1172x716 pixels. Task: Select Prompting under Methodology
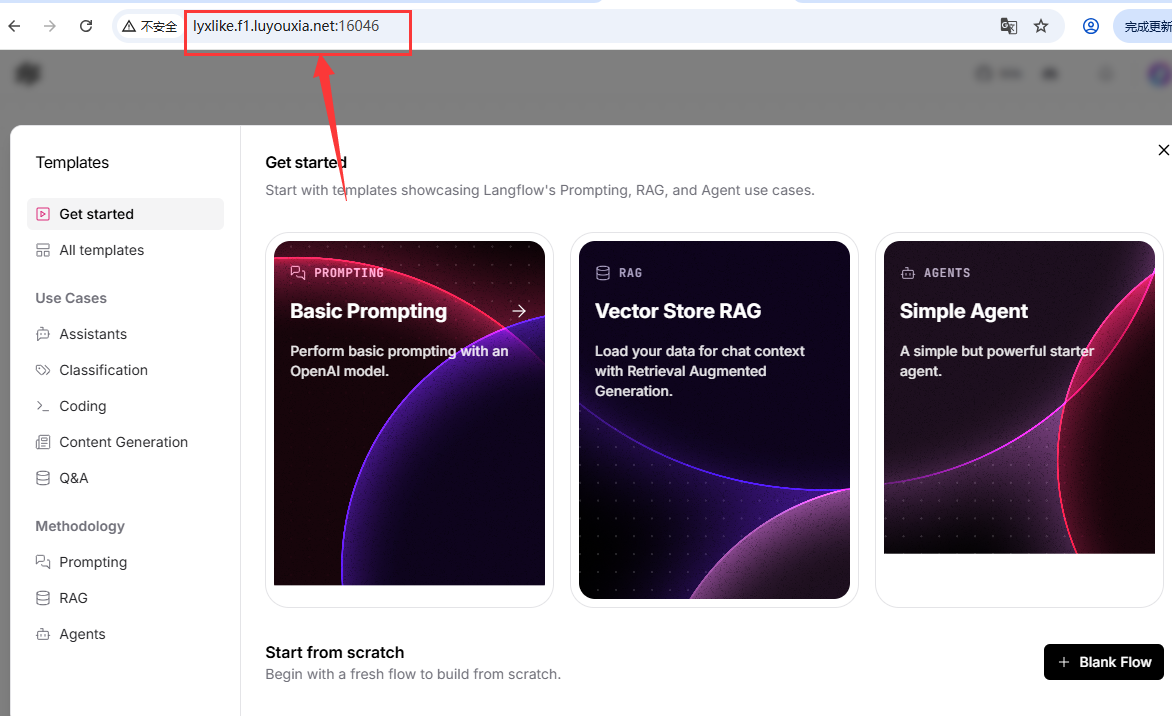coord(126,562)
